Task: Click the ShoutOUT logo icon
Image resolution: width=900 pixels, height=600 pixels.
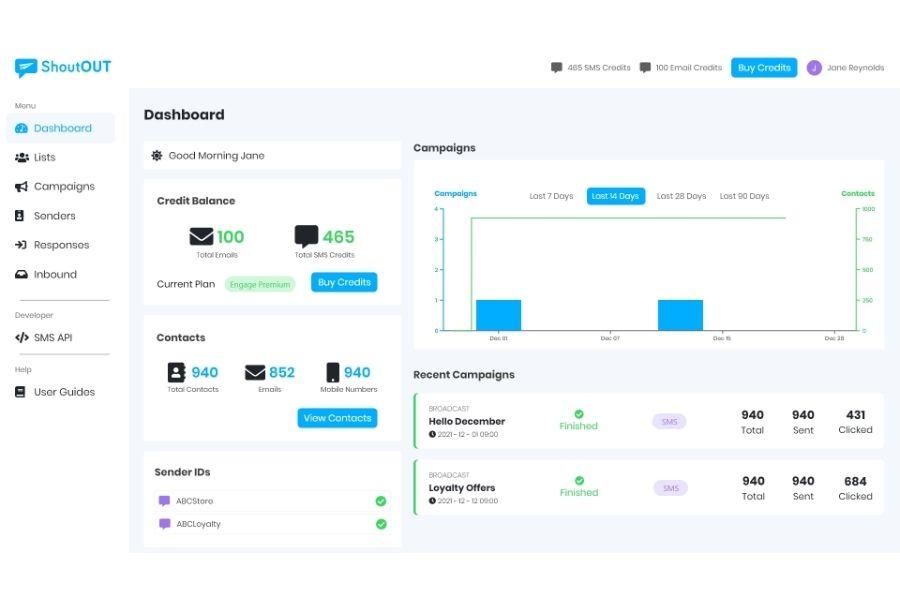Action: (x=26, y=68)
